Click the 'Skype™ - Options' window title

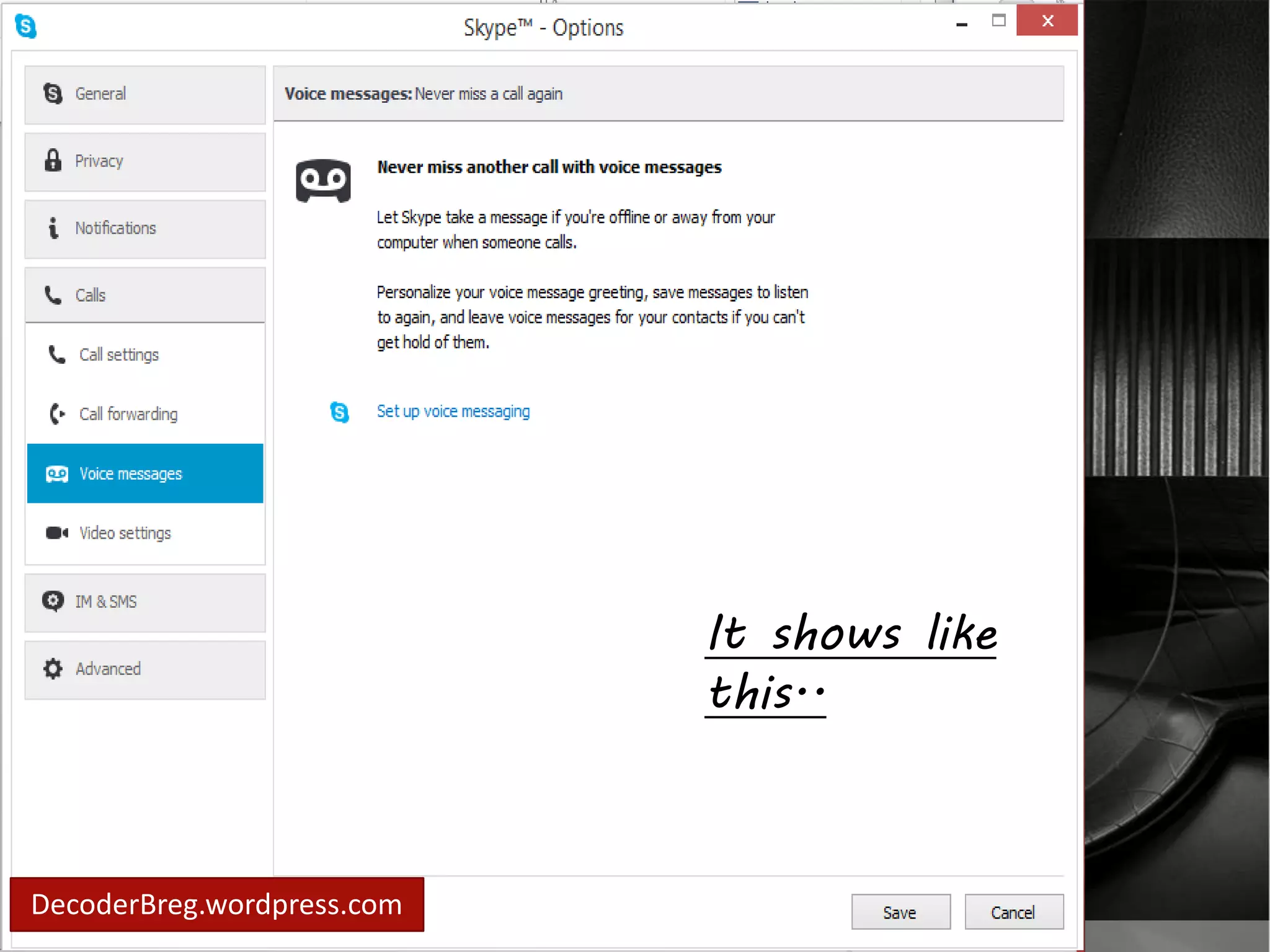(x=544, y=28)
